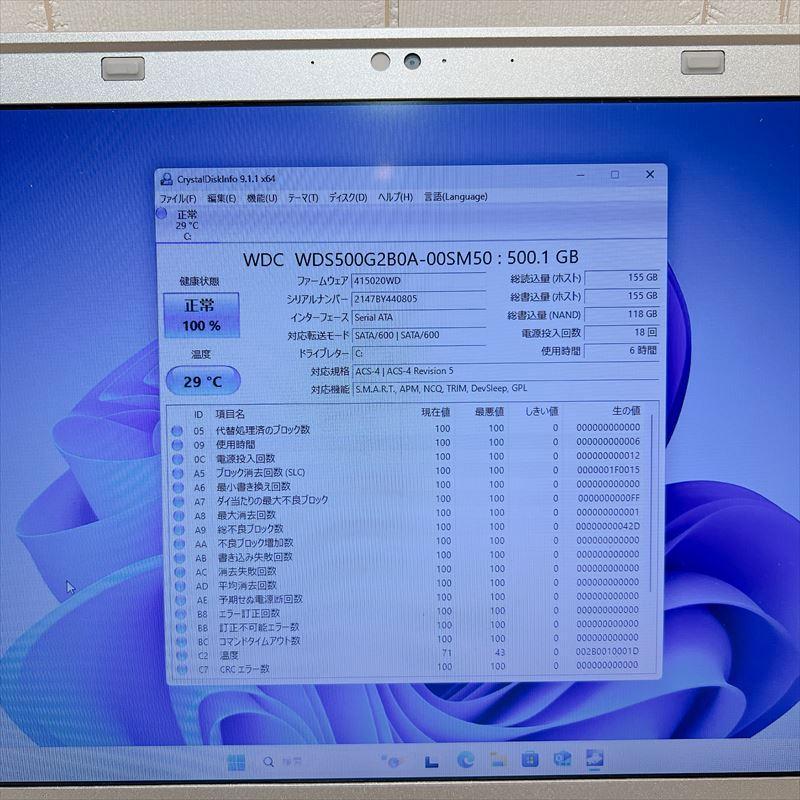
Task: Open File Explorer from the taskbar
Action: (497, 760)
